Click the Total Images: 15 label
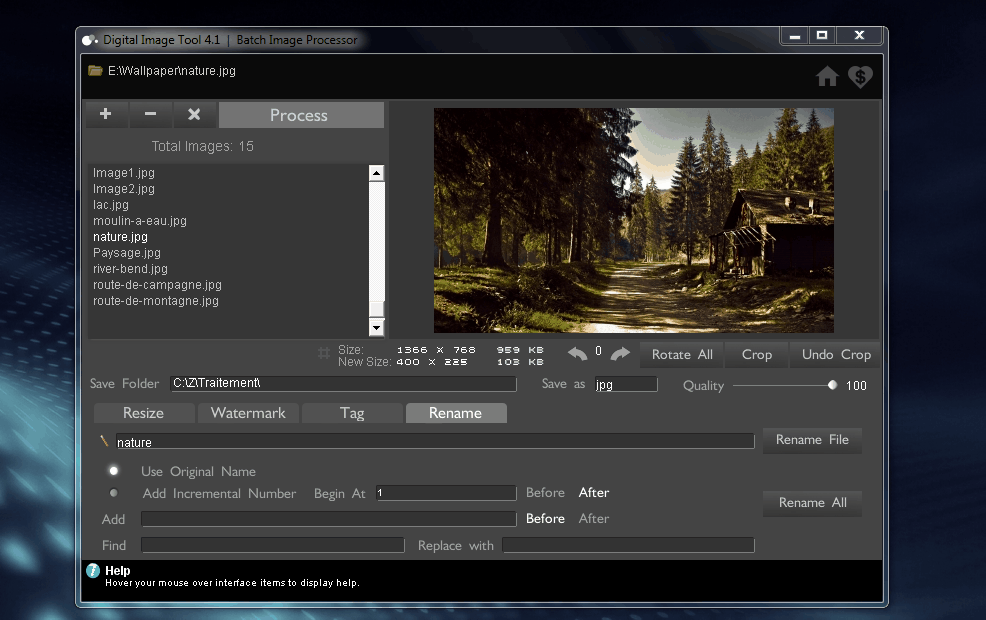The width and height of the screenshot is (986, 620). (202, 147)
